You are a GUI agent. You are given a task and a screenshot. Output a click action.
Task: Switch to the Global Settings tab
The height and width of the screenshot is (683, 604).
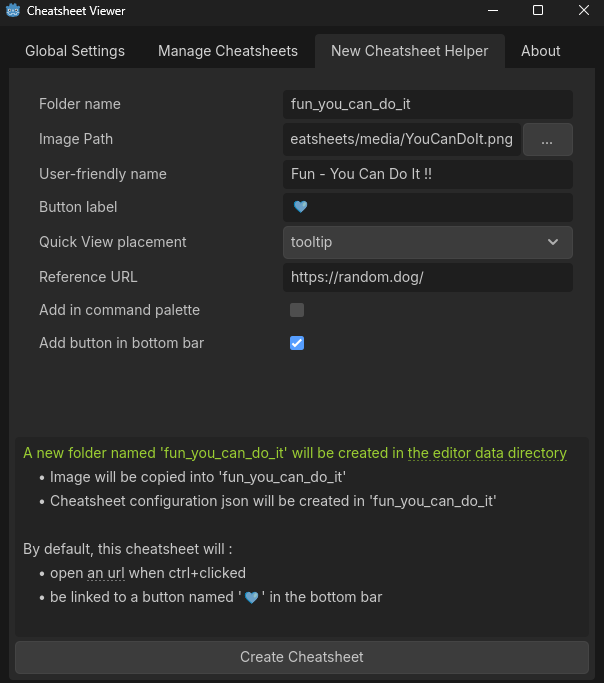75,51
